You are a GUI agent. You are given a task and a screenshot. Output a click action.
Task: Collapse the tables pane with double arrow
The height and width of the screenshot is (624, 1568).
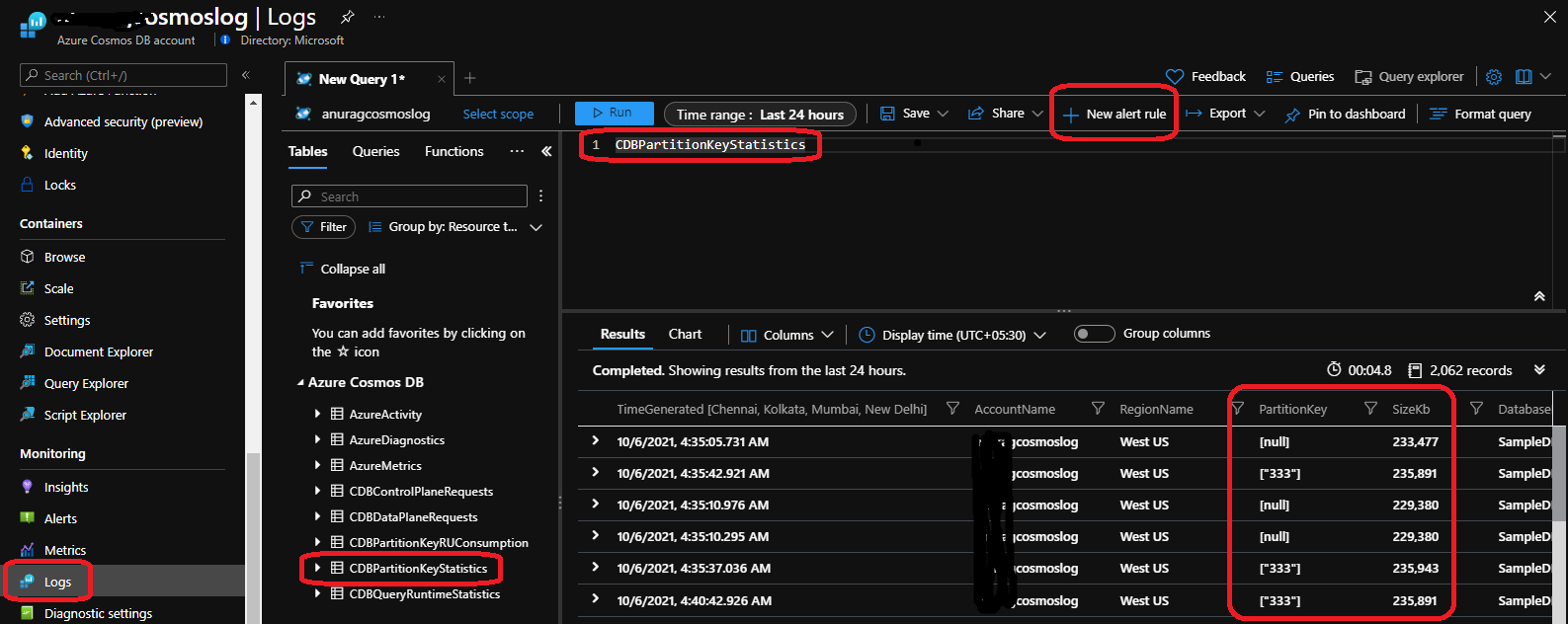(546, 151)
